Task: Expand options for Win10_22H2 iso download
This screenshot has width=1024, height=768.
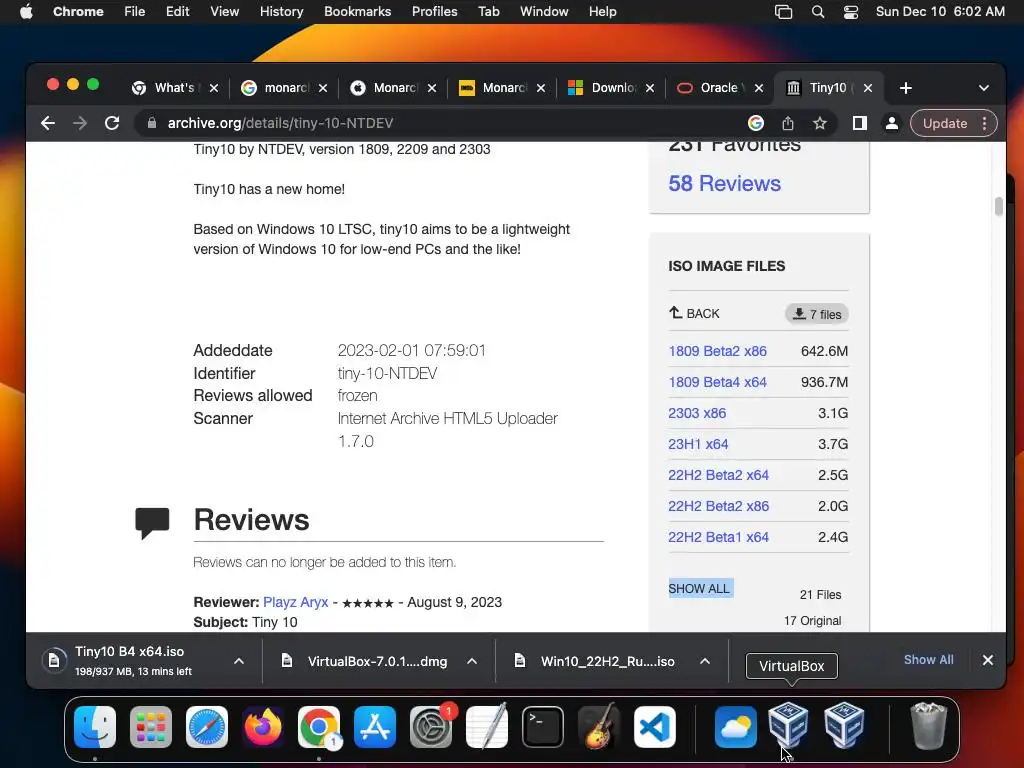Action: click(x=705, y=661)
